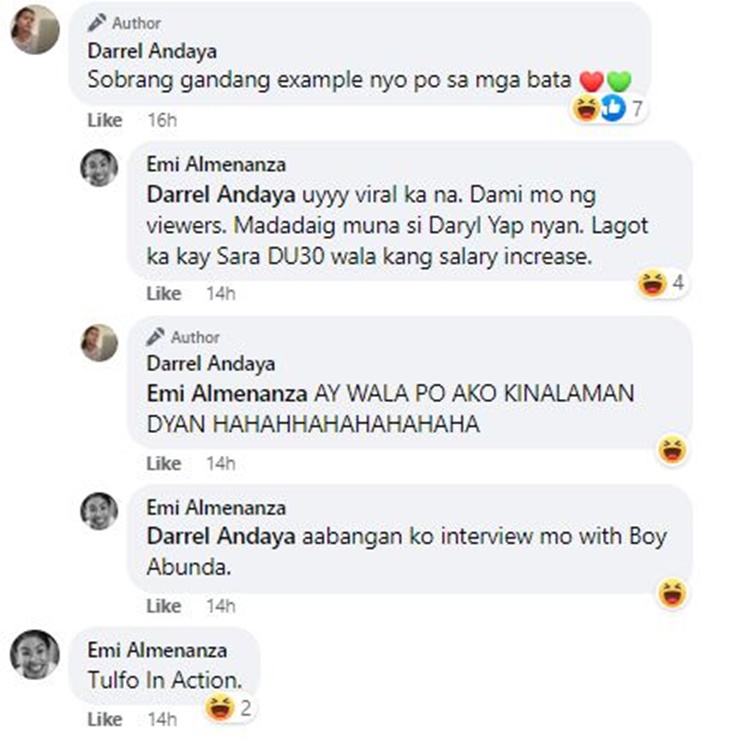The width and height of the screenshot is (750, 740).
Task: Like the 'uyyy viral ka na' reply
Action: pyautogui.click(x=164, y=293)
